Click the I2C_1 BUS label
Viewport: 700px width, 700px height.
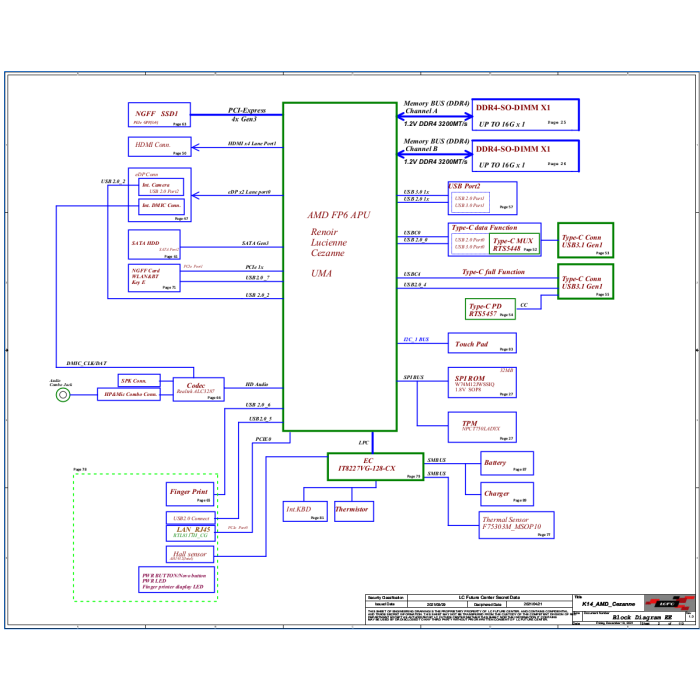pyautogui.click(x=416, y=339)
